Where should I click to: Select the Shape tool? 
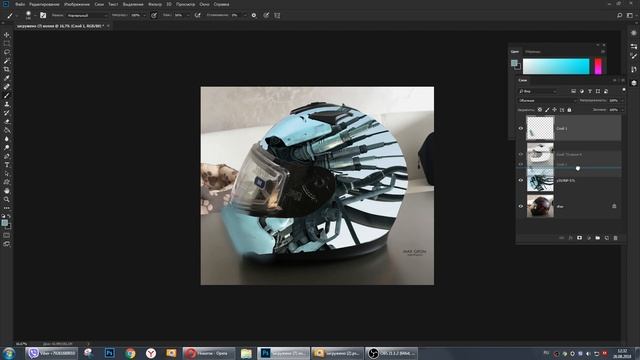coord(7,182)
